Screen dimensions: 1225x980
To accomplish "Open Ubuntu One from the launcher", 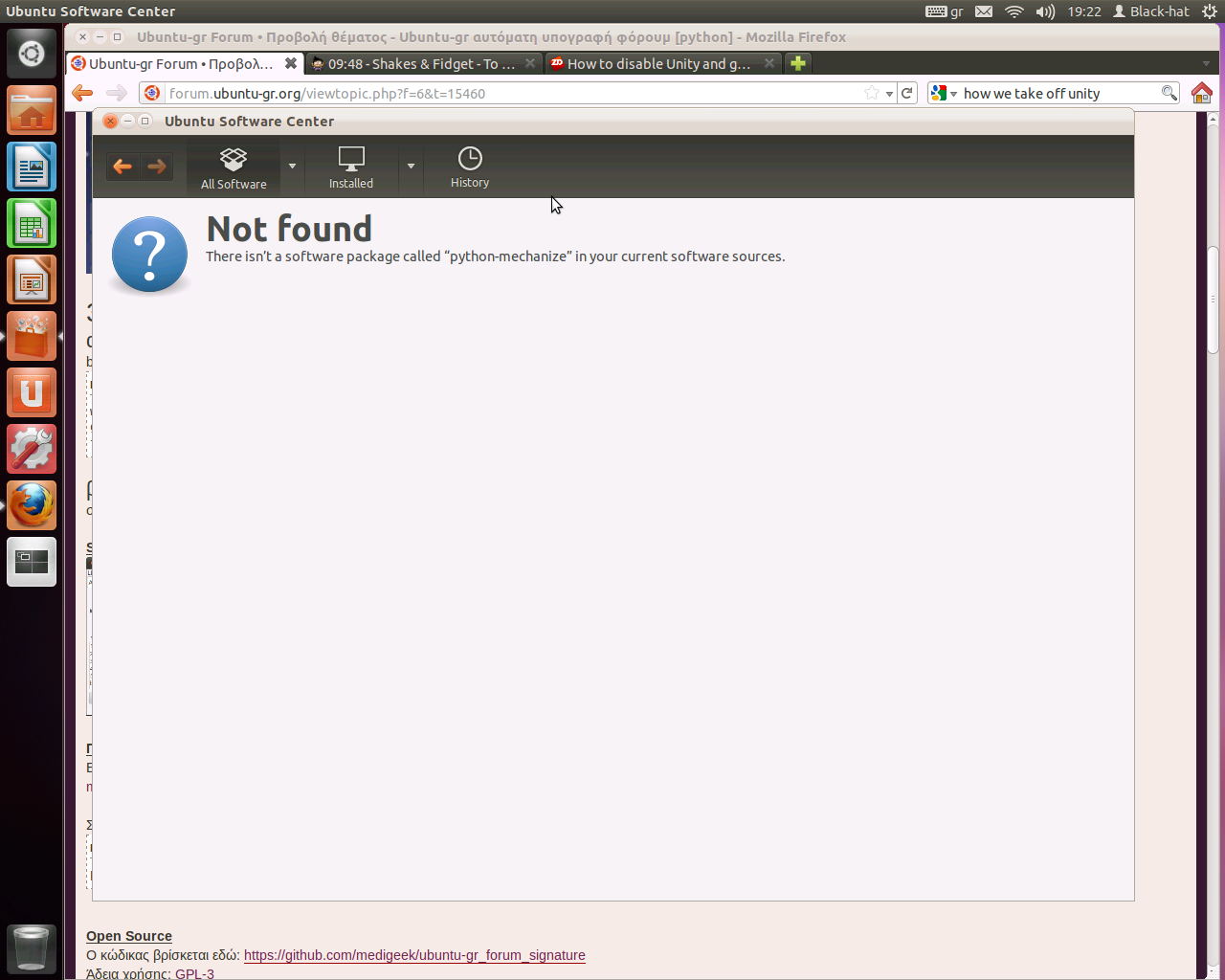I will point(32,392).
